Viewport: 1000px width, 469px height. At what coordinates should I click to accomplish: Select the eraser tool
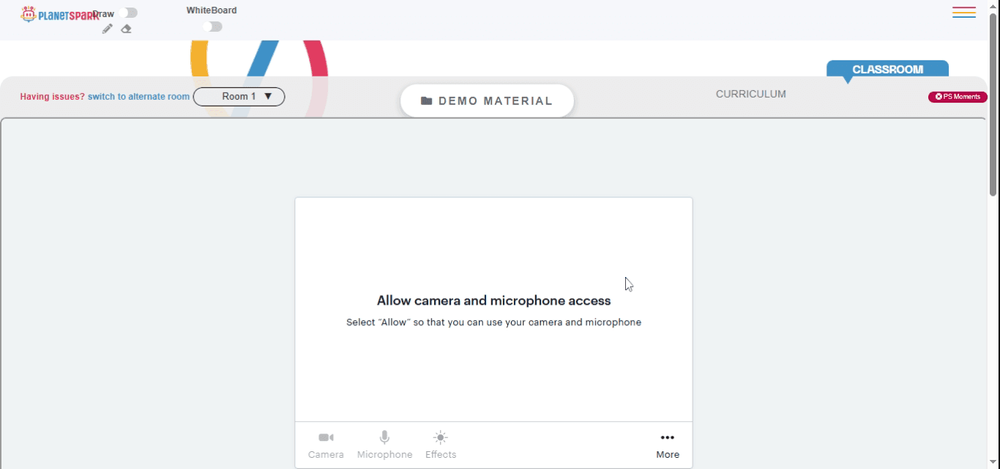126,29
